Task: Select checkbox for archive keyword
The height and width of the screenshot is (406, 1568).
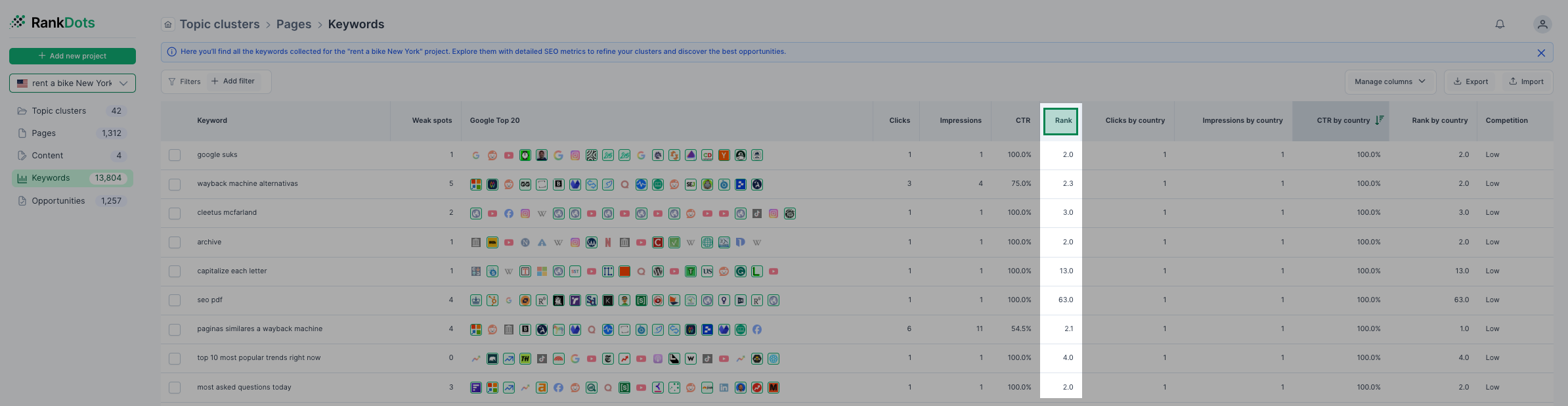Action: click(x=175, y=242)
